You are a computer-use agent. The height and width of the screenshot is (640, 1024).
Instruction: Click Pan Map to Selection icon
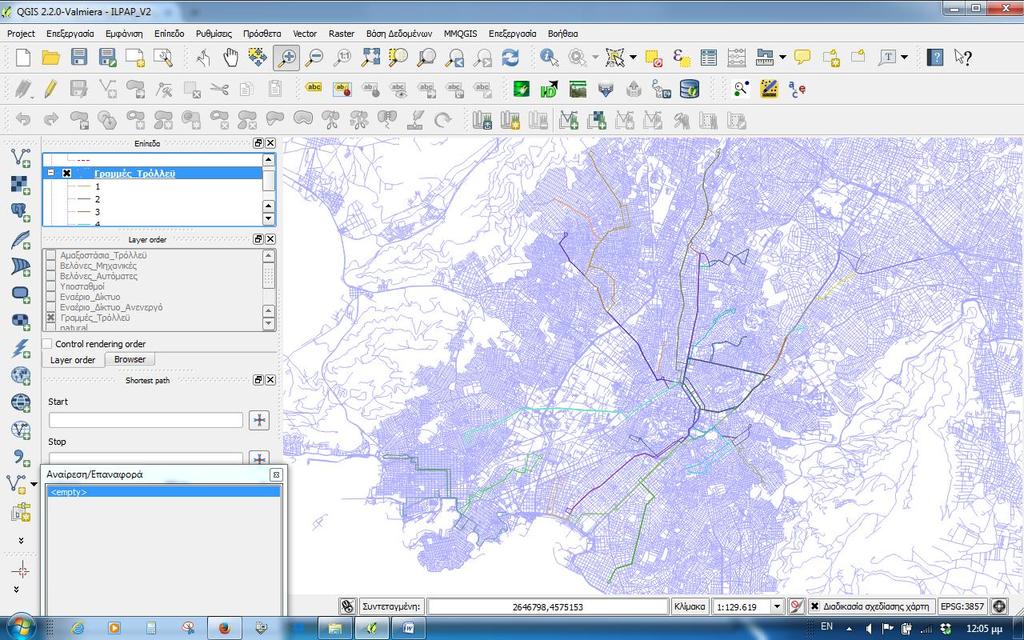click(x=258, y=57)
